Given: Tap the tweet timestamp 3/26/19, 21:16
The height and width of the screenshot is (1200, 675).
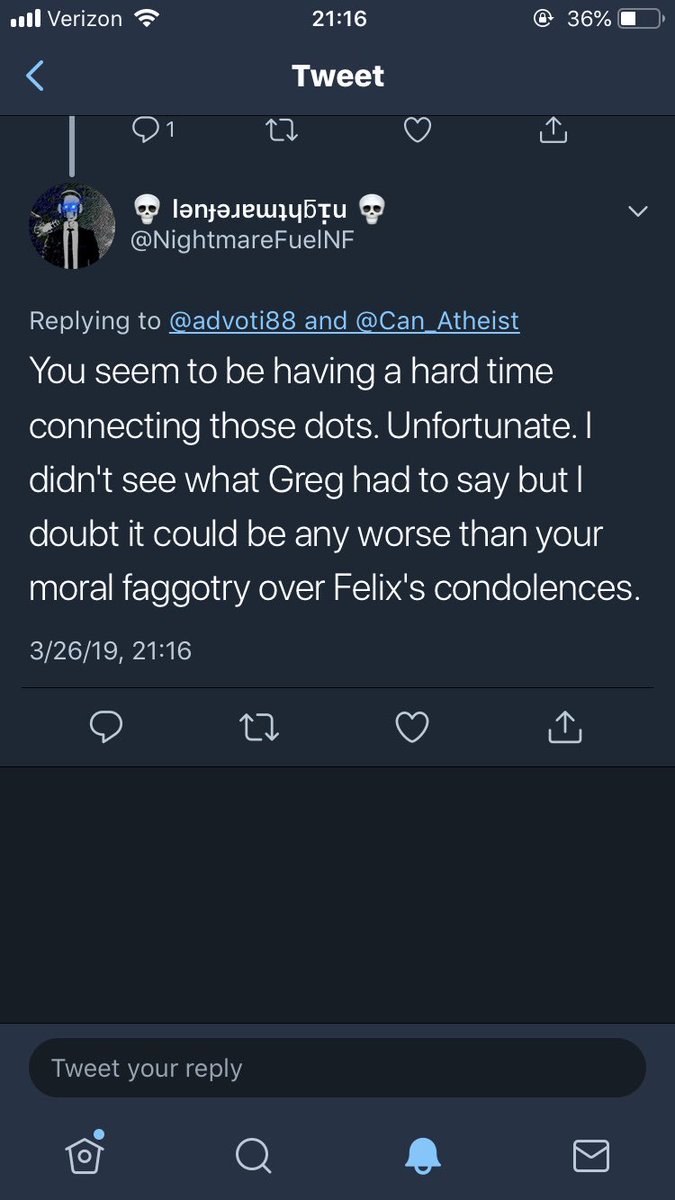Looking at the screenshot, I should click(110, 651).
